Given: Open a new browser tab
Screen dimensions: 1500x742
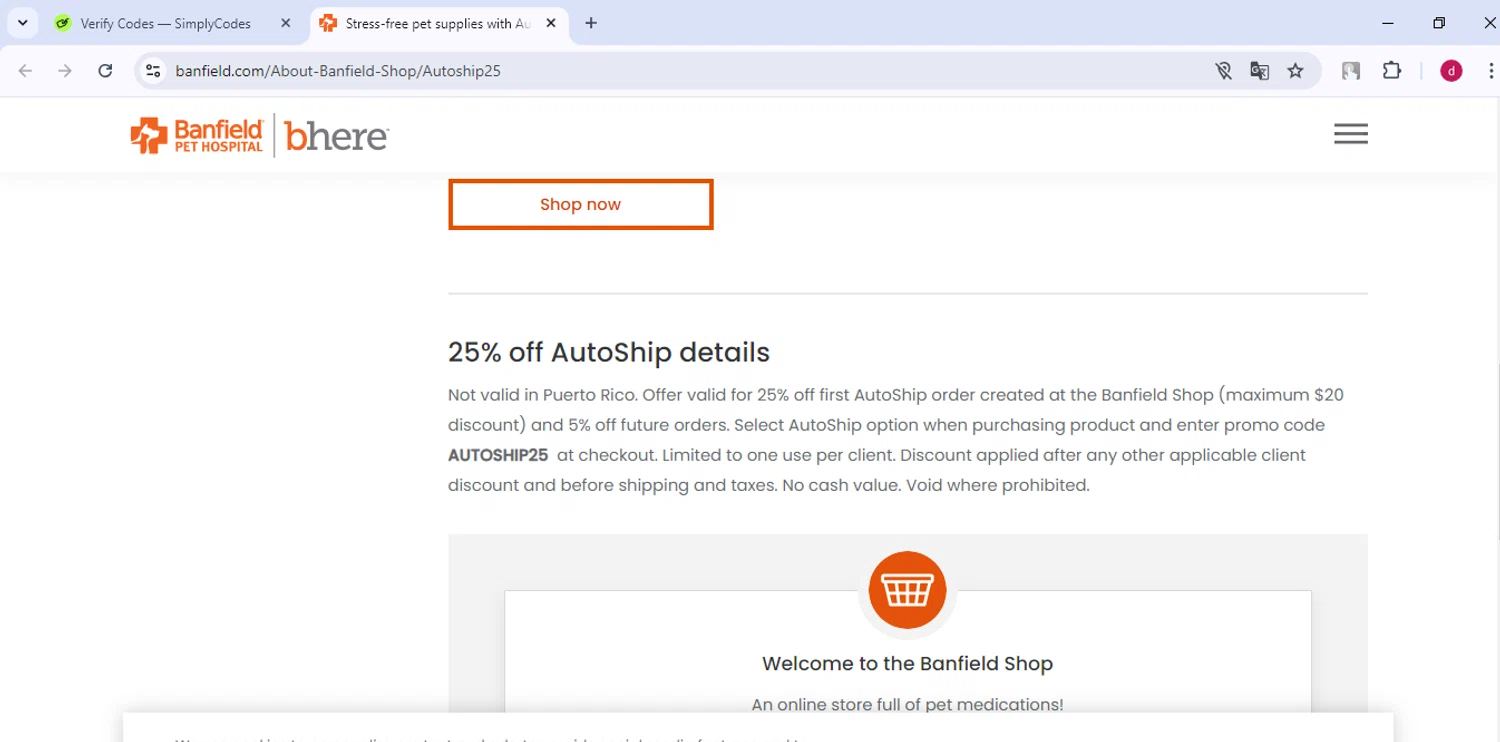Looking at the screenshot, I should coord(591,23).
